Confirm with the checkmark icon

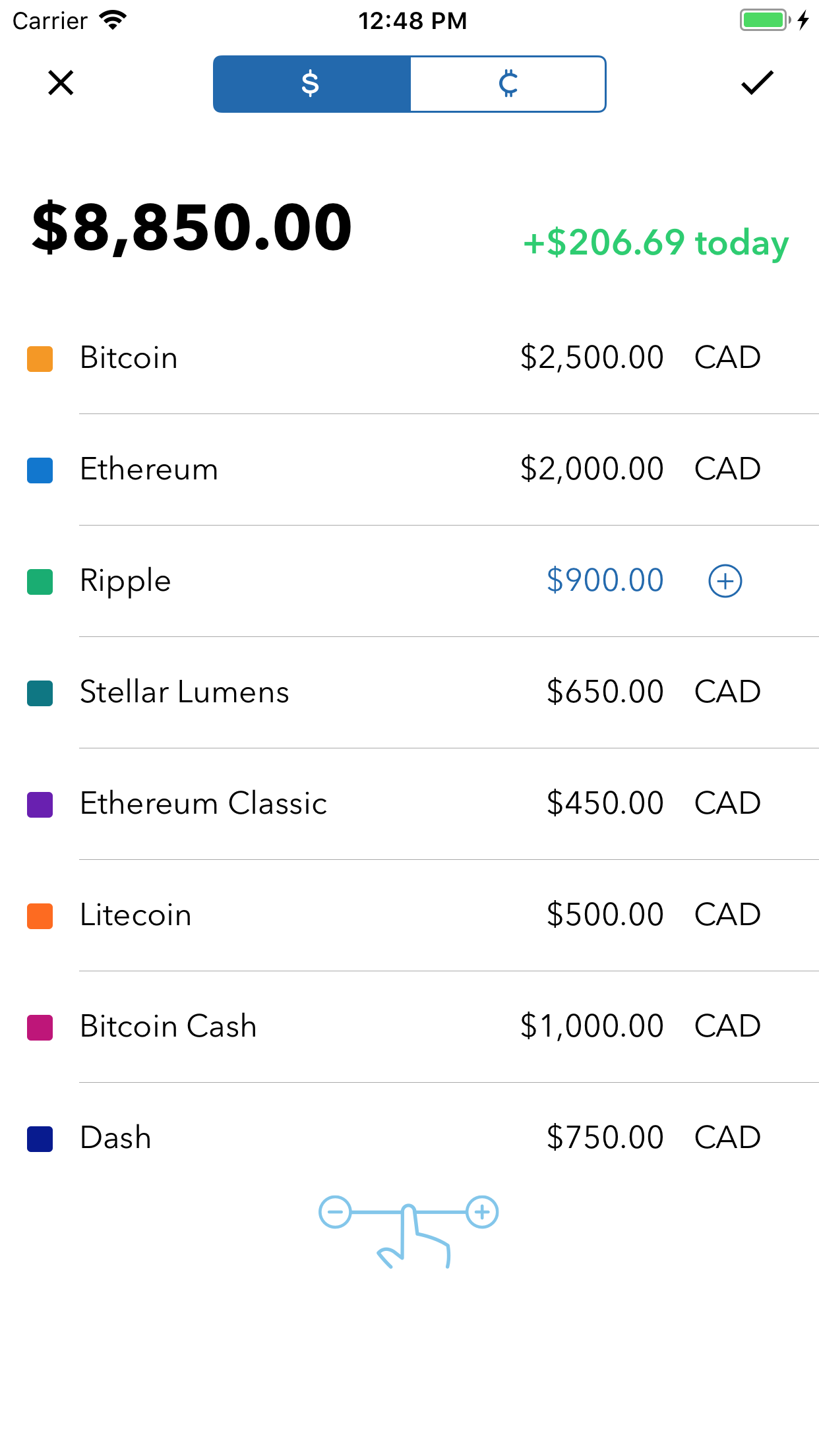coord(757,83)
